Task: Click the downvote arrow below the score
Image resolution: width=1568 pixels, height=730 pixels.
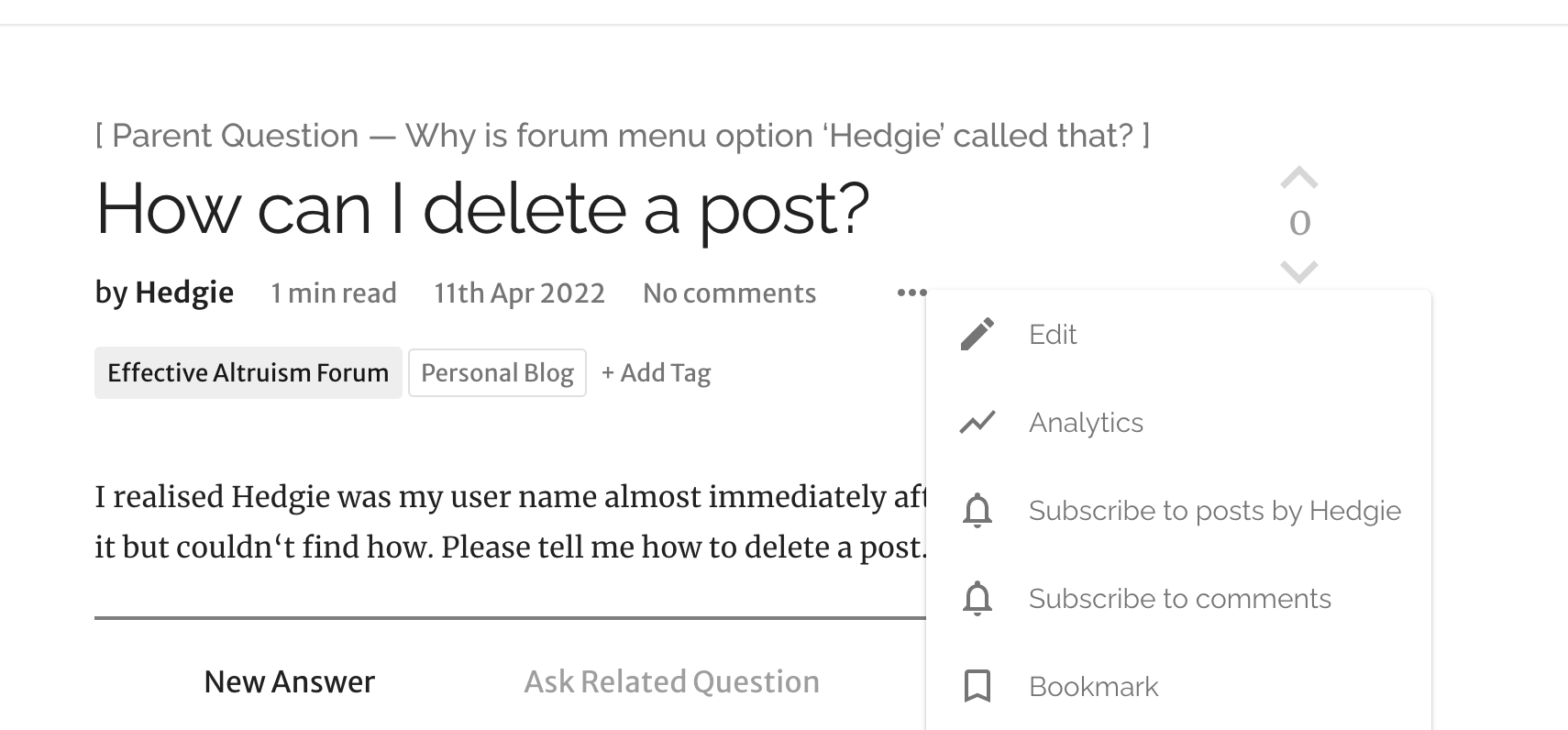Action: (x=1298, y=271)
